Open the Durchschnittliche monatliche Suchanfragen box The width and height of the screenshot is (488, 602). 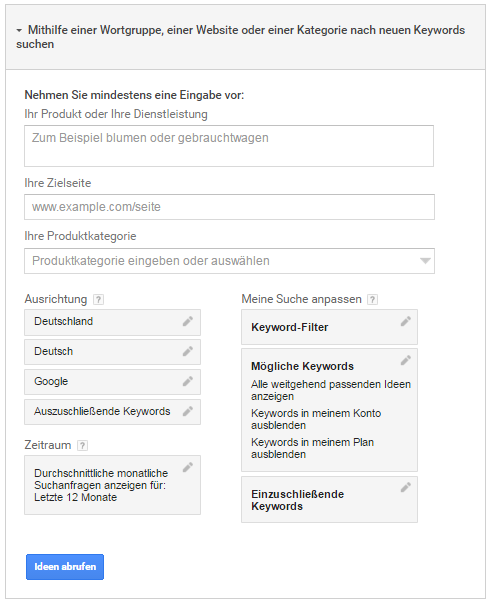[x=112, y=485]
